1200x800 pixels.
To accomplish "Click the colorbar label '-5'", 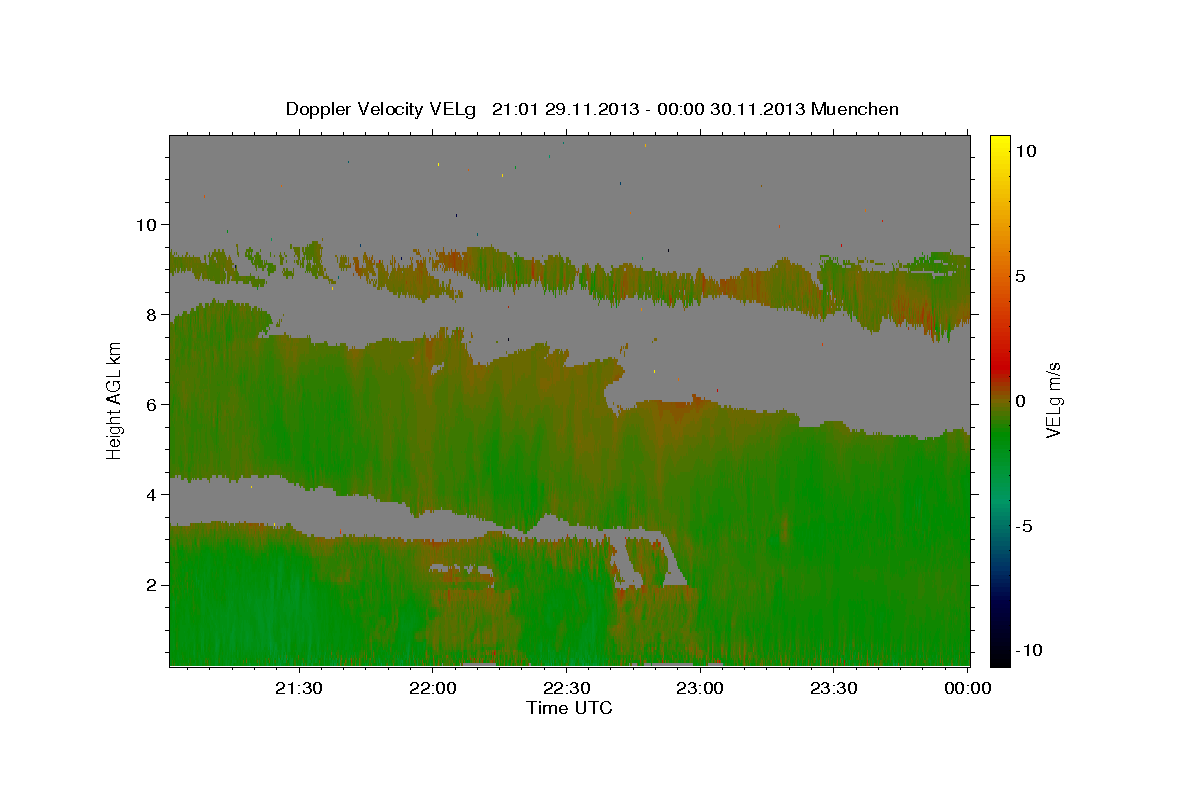I will tap(1024, 526).
